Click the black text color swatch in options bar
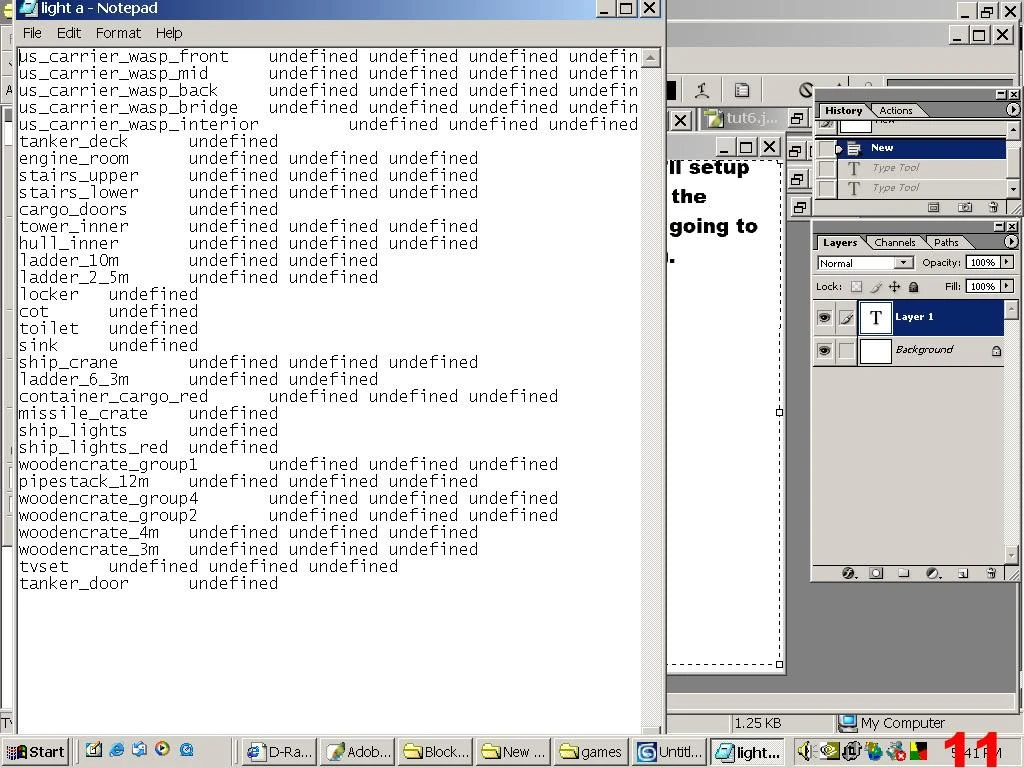 point(671,90)
